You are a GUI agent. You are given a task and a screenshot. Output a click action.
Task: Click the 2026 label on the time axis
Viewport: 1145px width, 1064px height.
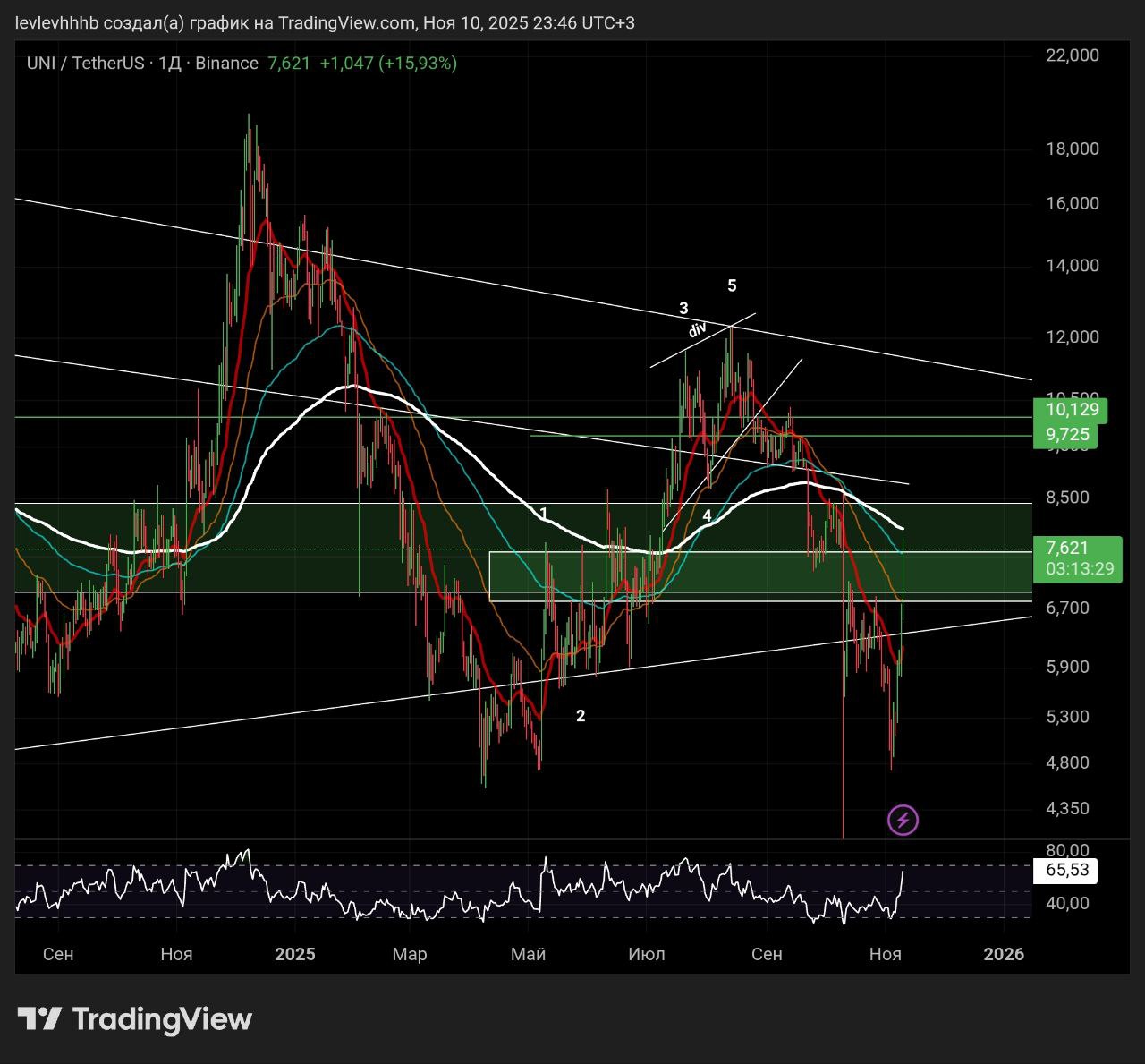(x=1003, y=954)
